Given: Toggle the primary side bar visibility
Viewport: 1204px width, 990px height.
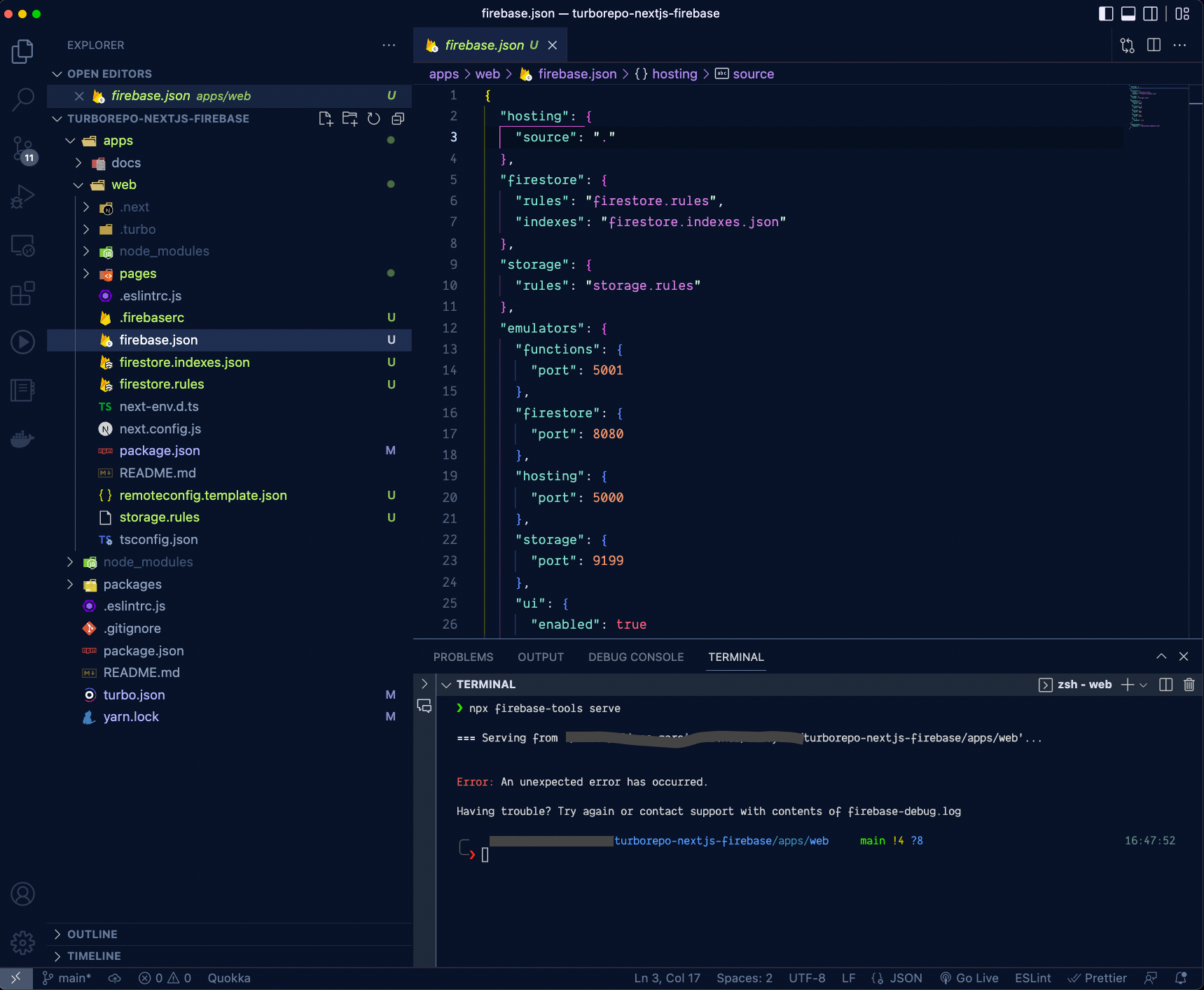Looking at the screenshot, I should coord(1106,13).
